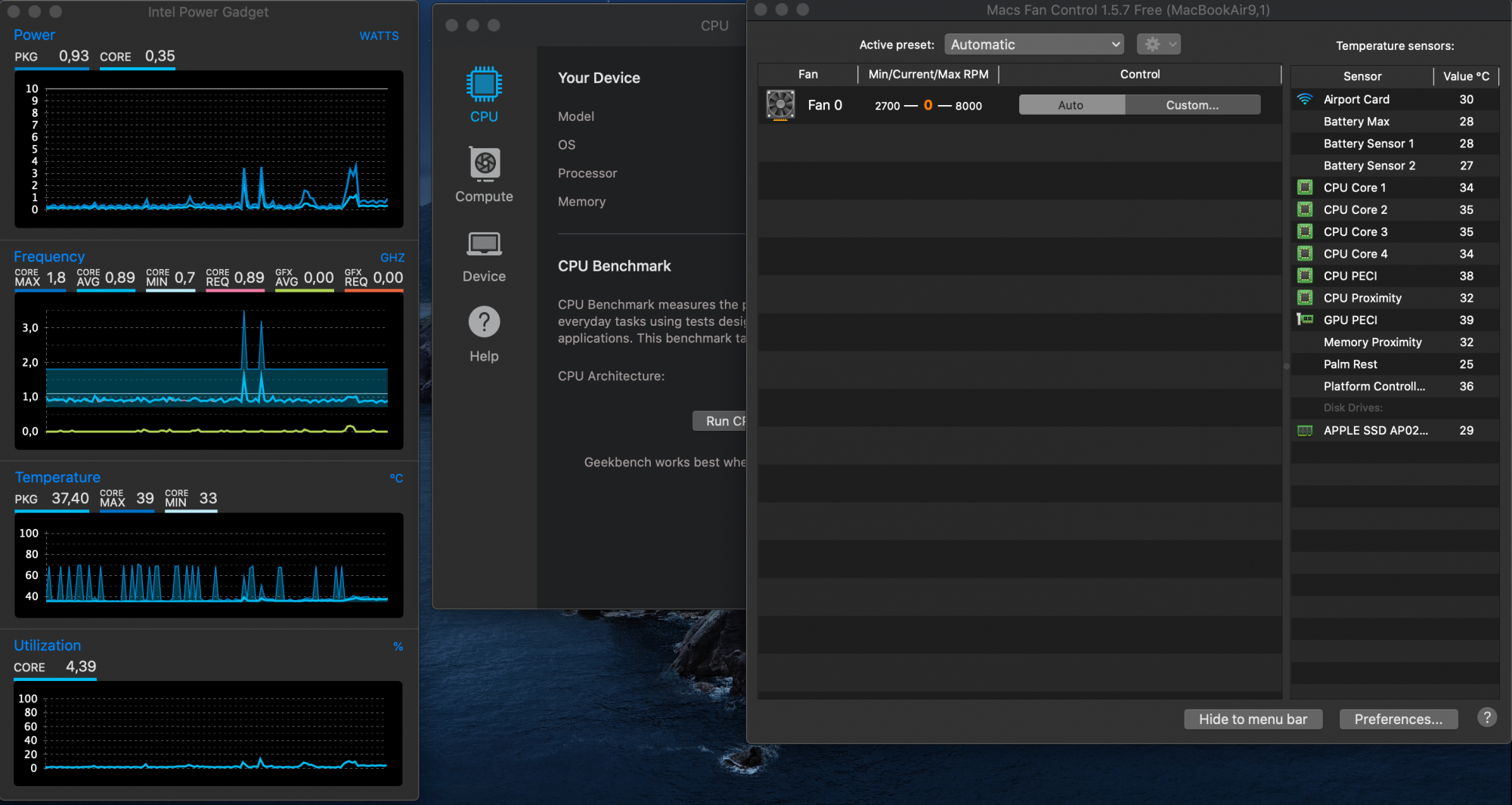Click the Sensor column header
The width and height of the screenshot is (1512, 805).
point(1362,76)
